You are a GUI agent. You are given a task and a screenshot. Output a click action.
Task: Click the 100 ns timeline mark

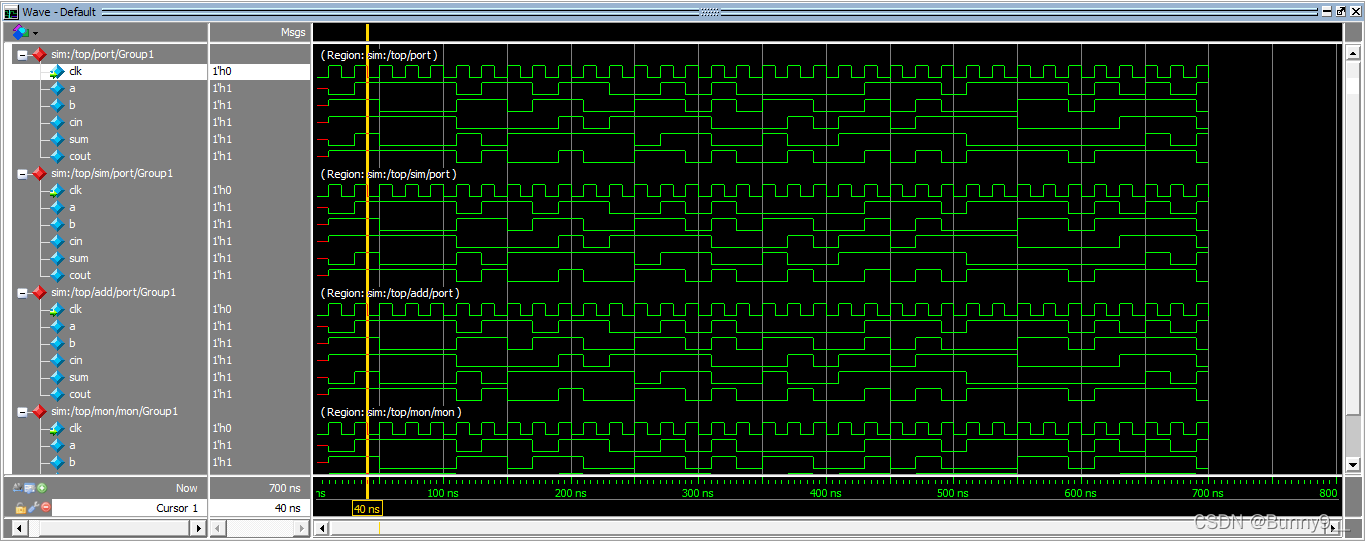tap(443, 493)
